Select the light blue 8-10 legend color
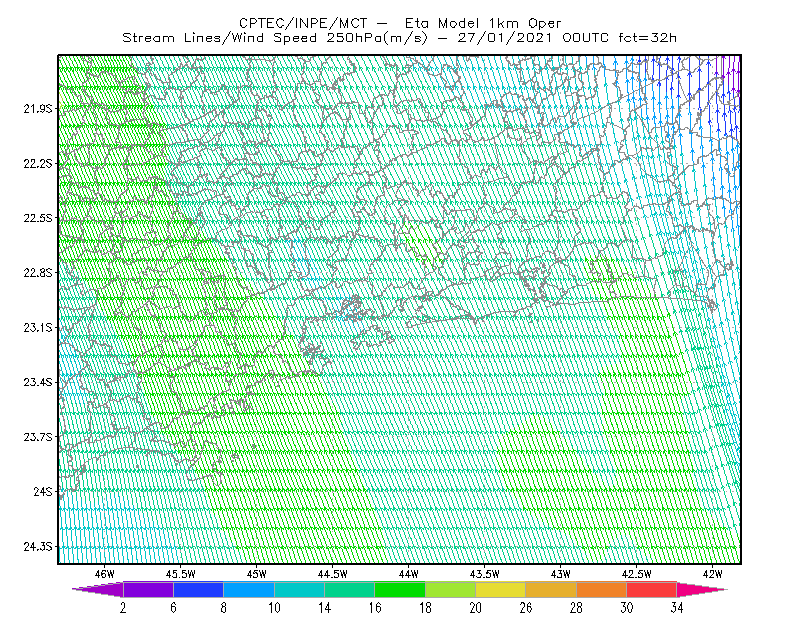 tap(249, 589)
